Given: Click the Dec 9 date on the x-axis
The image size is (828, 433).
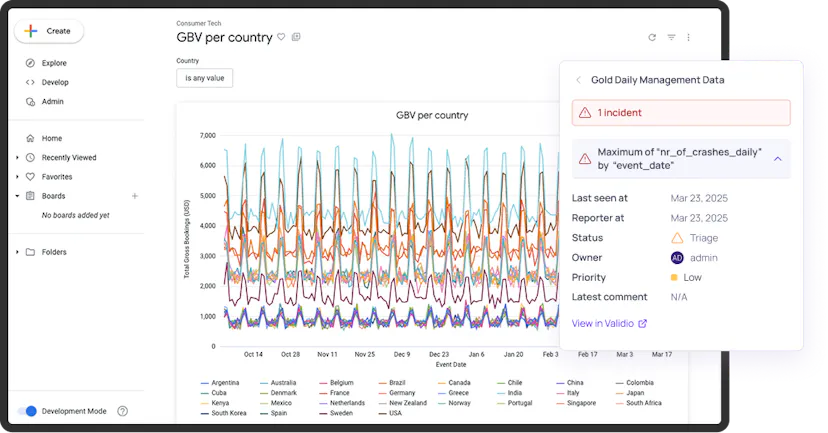Looking at the screenshot, I should click(402, 354).
